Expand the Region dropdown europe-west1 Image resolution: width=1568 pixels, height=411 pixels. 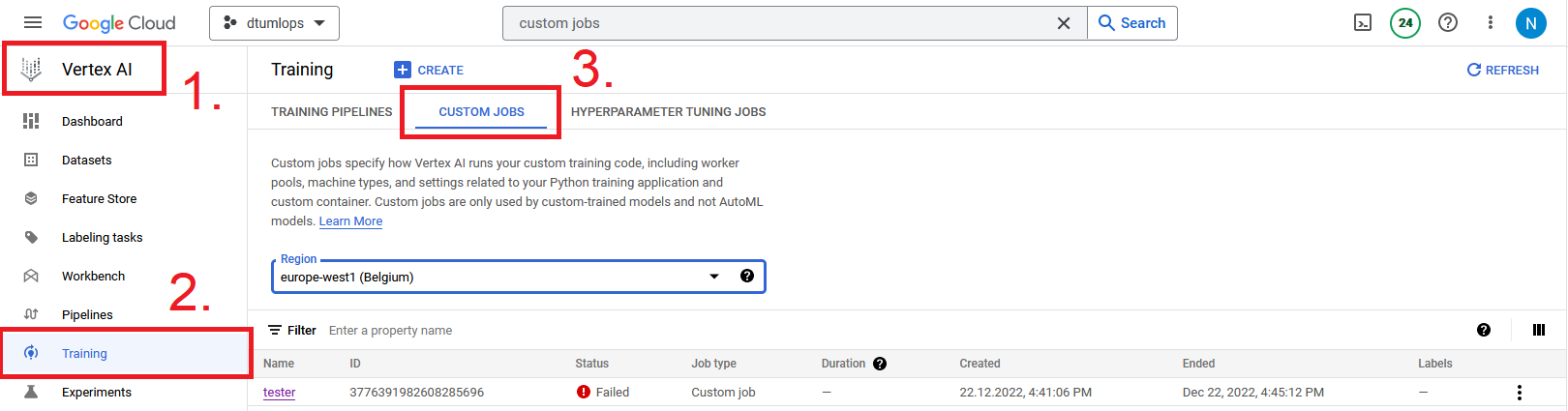(x=713, y=277)
